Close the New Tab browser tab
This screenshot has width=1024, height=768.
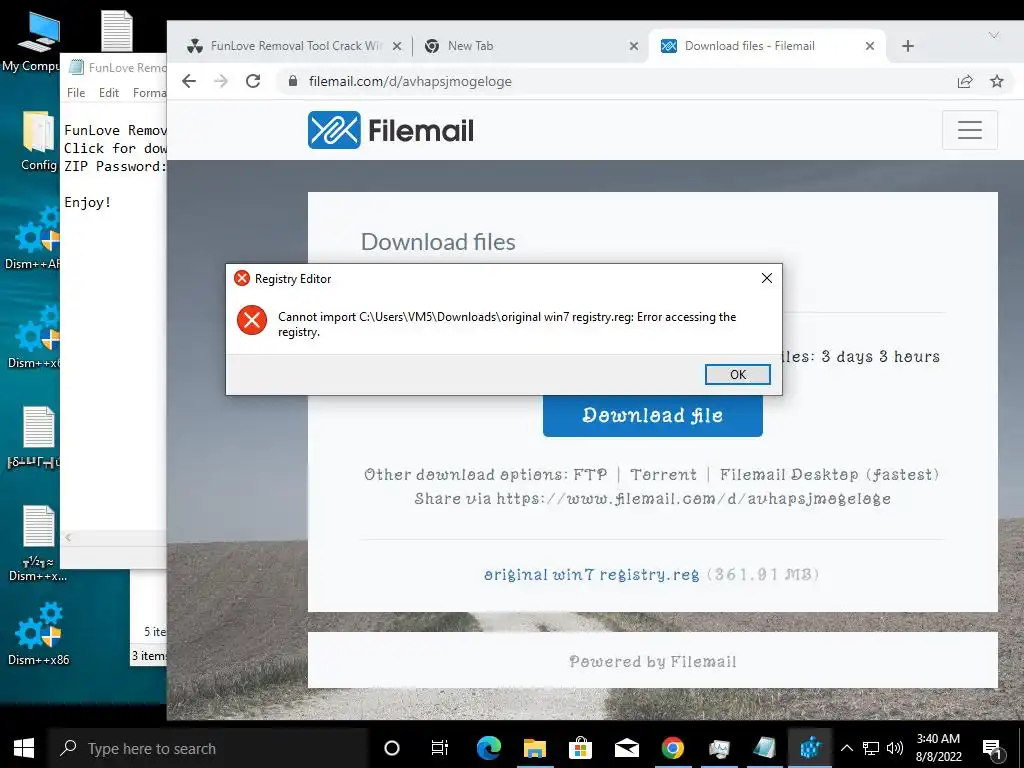click(x=633, y=46)
